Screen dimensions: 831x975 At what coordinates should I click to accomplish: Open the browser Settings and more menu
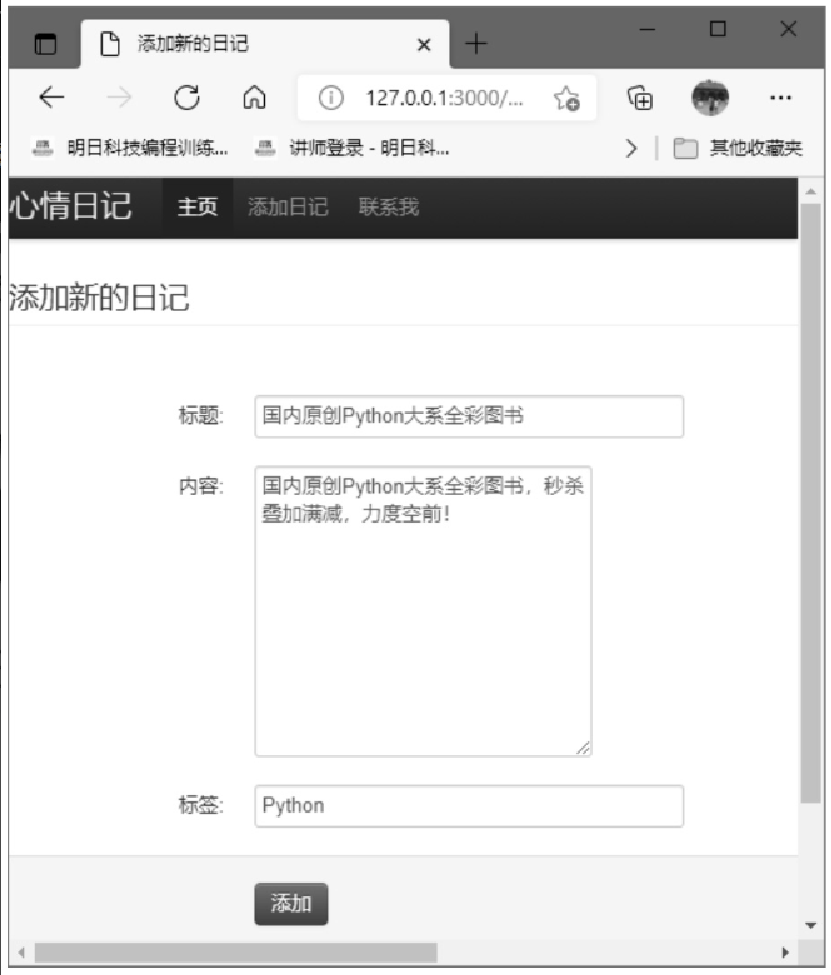pos(780,98)
